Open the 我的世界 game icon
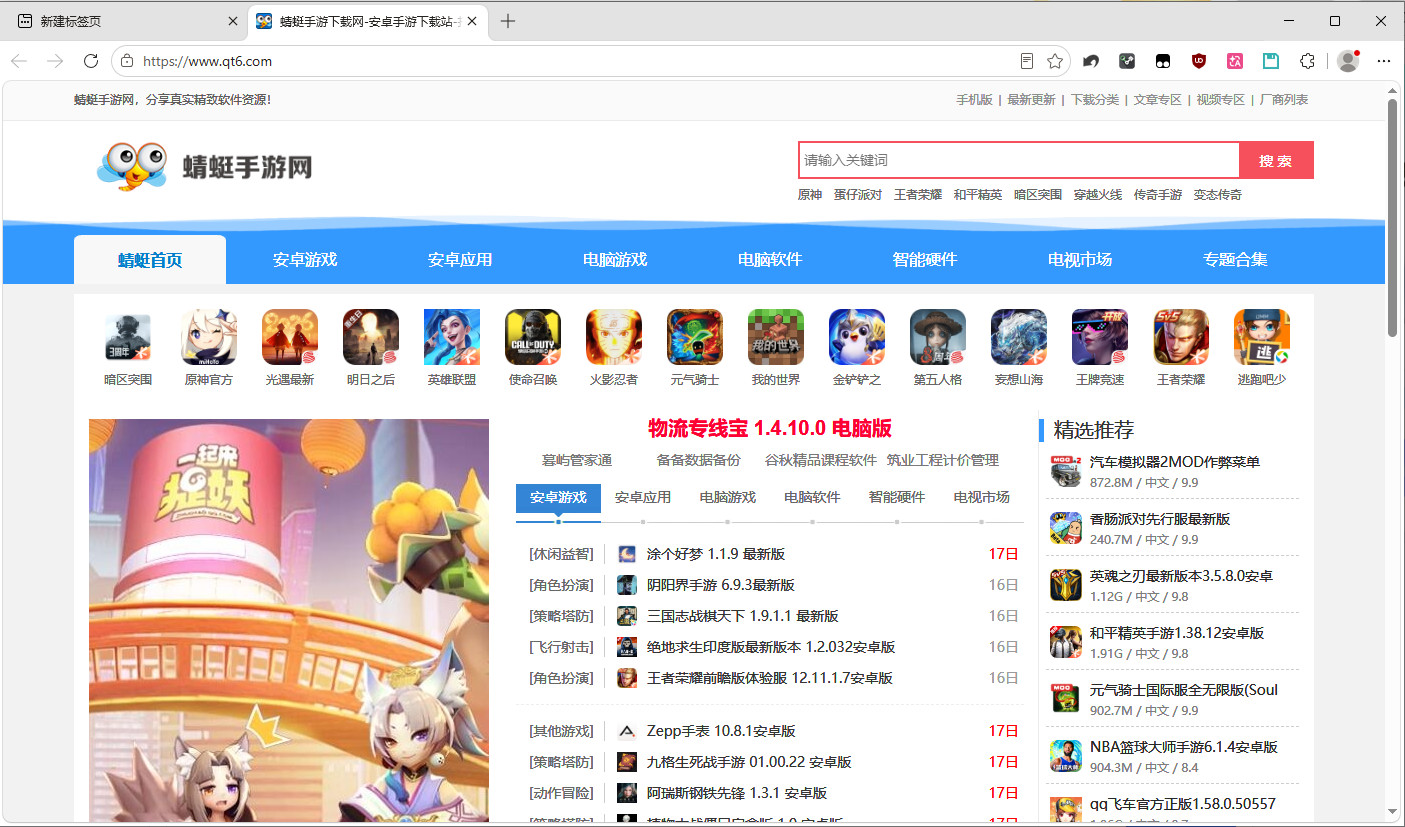Viewport: 1405px width, 827px height. click(776, 337)
